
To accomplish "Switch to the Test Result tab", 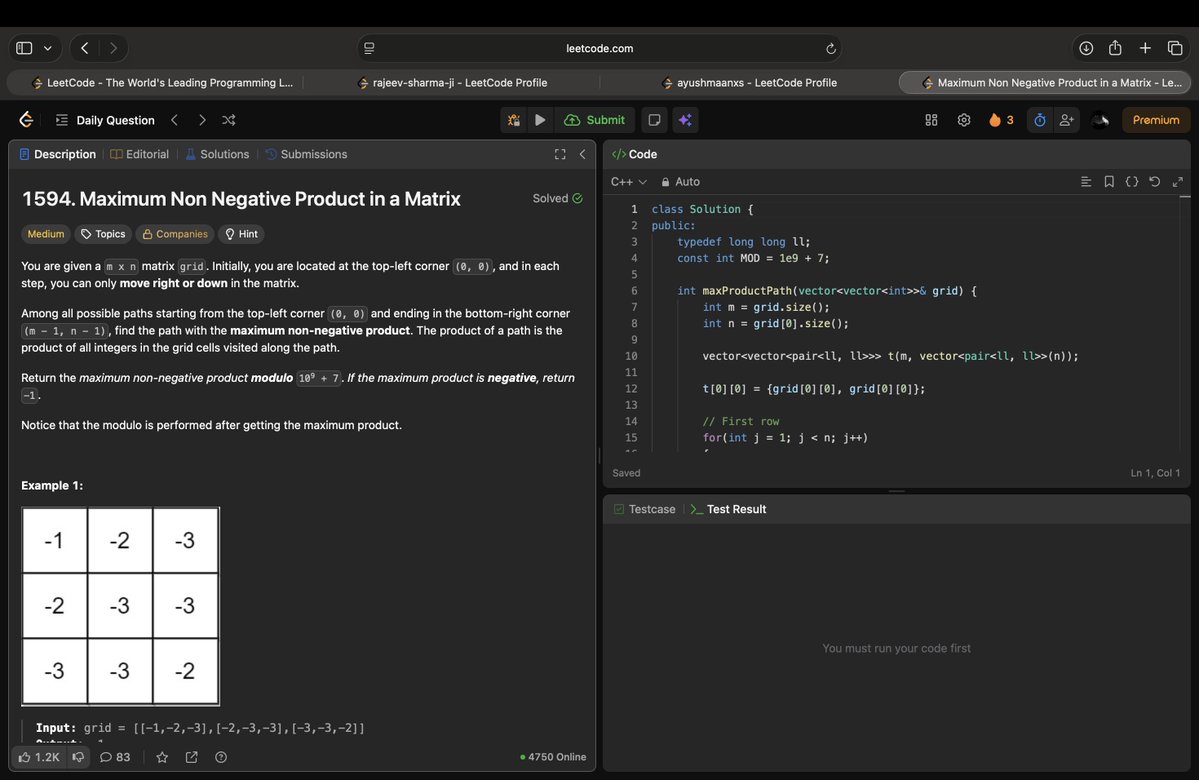I will [x=728, y=509].
